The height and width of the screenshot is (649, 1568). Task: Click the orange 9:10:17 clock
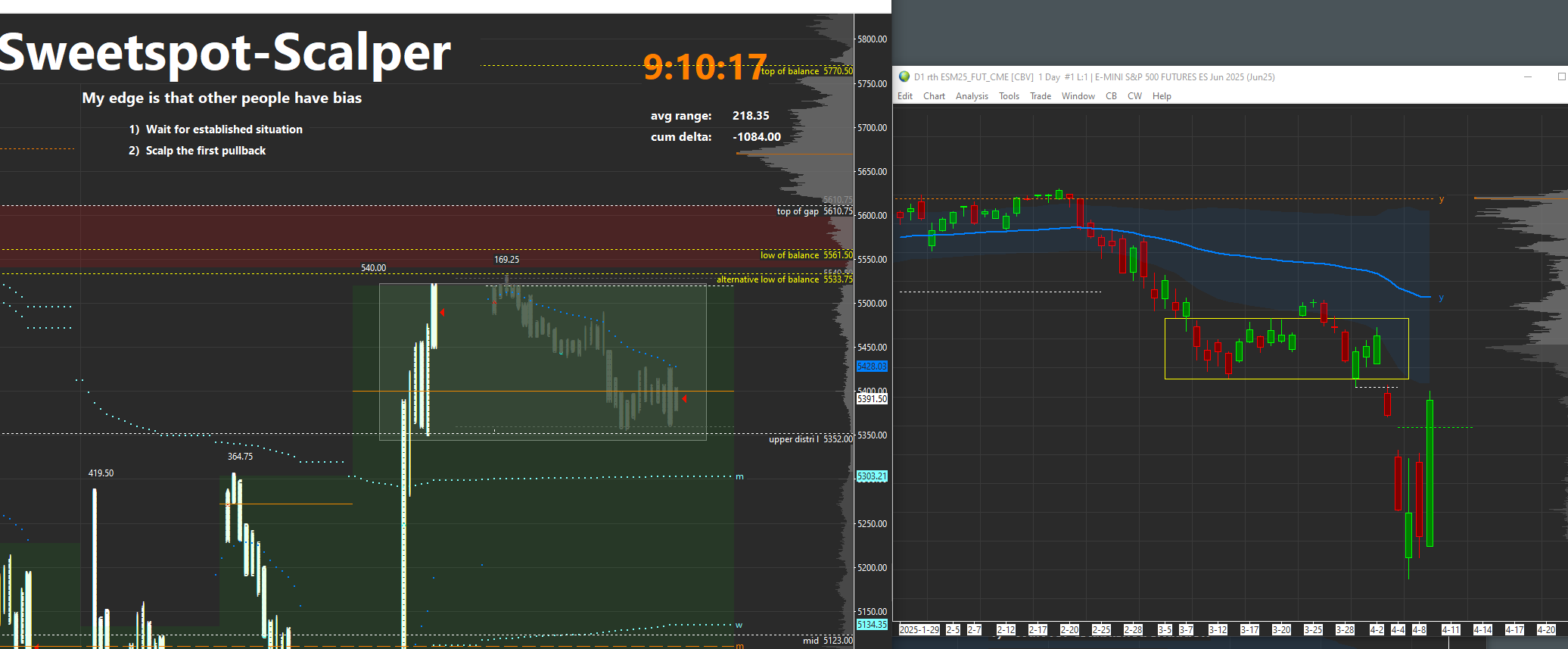pyautogui.click(x=705, y=67)
